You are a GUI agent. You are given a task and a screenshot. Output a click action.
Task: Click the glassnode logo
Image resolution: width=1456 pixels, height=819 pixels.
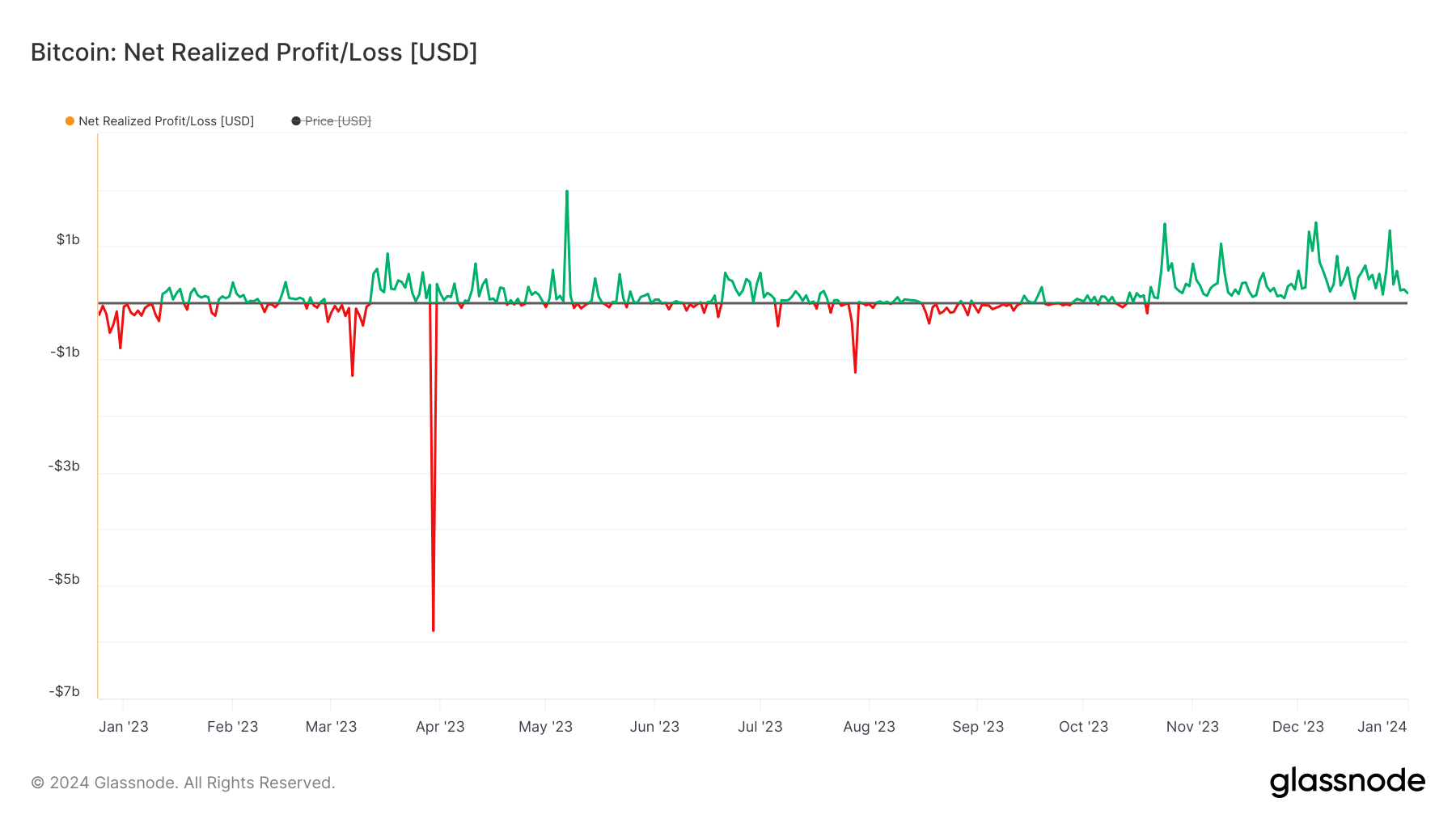pyautogui.click(x=1347, y=782)
